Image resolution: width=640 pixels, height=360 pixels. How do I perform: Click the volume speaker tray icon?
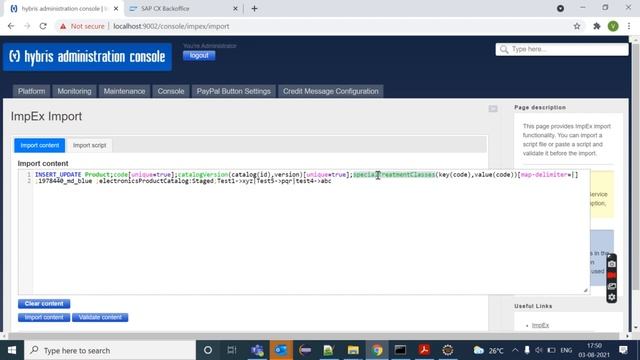tap(539, 350)
